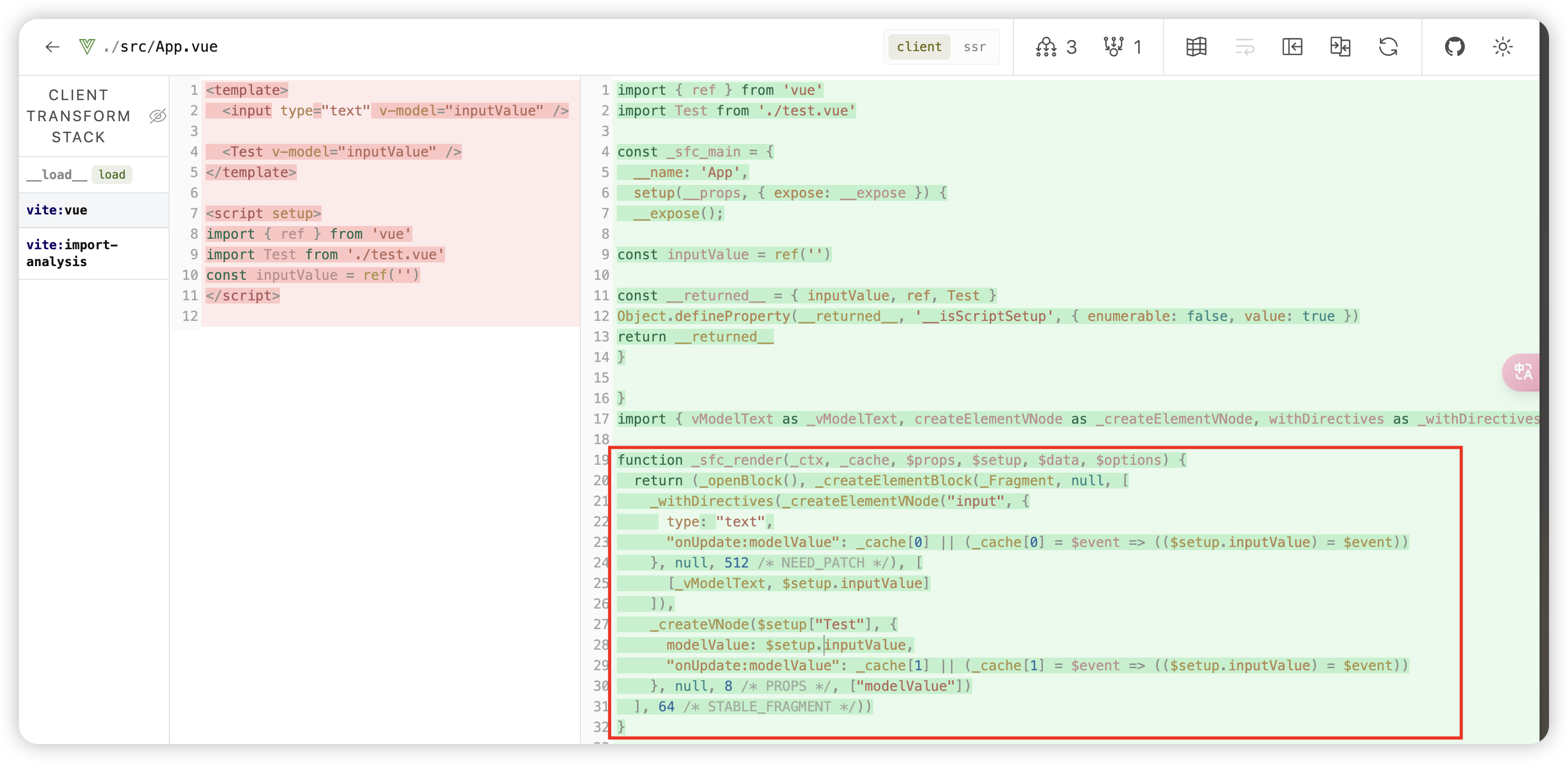Viewport: 1568px width, 763px height.
Task: Toggle line wrapping icon
Action: point(1244,47)
